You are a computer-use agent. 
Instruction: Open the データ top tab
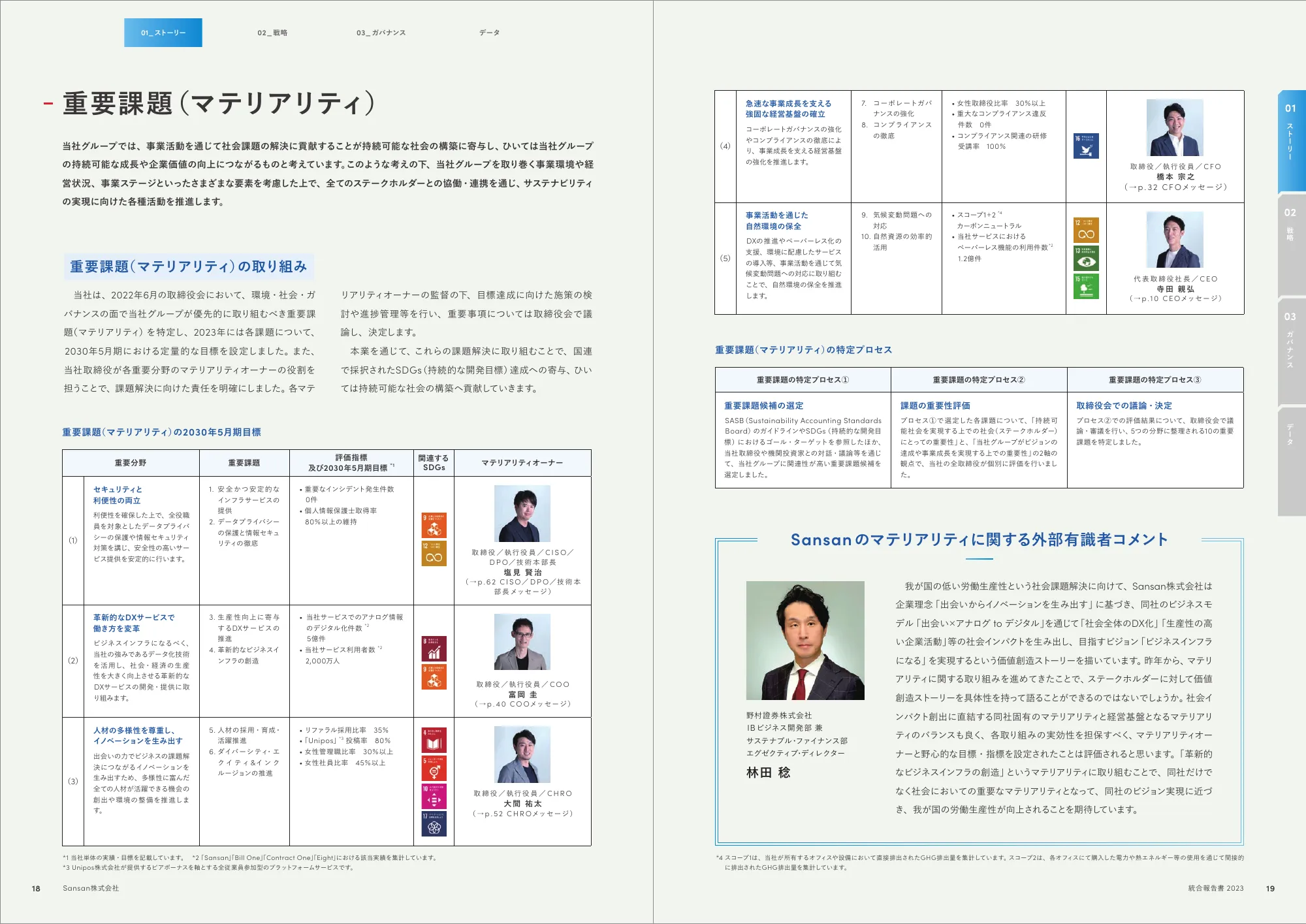489,33
